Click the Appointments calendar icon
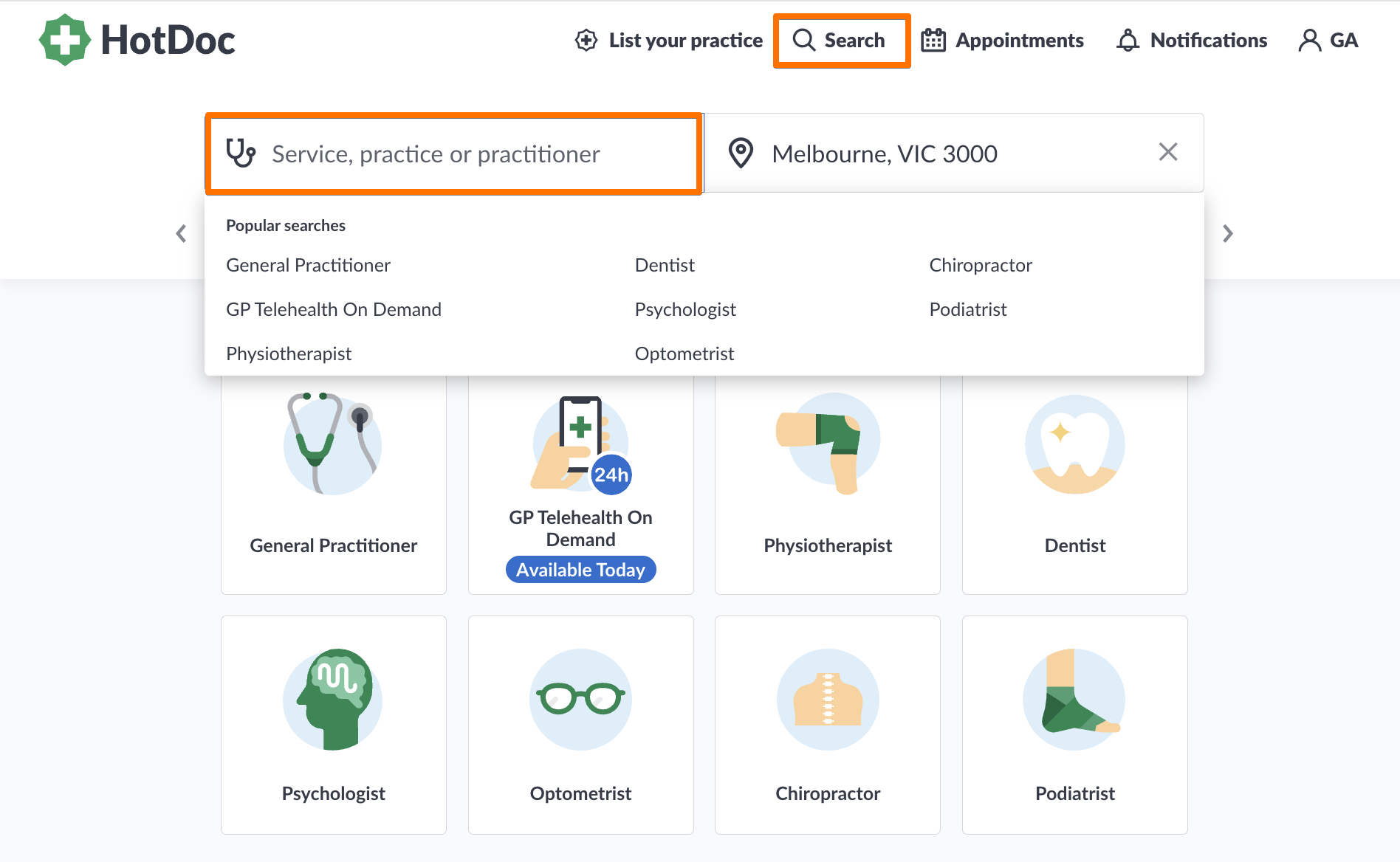Screen dimensions: 1400x862 (x=933, y=40)
